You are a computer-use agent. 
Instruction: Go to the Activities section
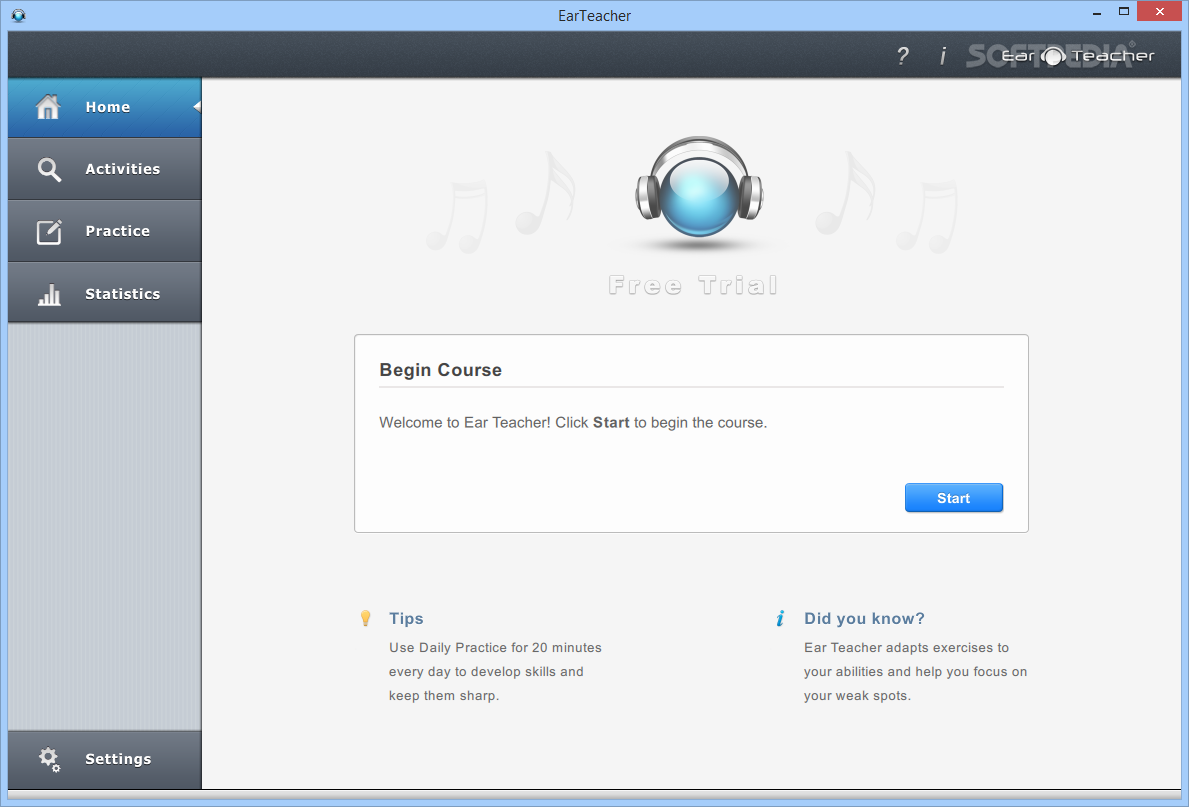(x=105, y=169)
